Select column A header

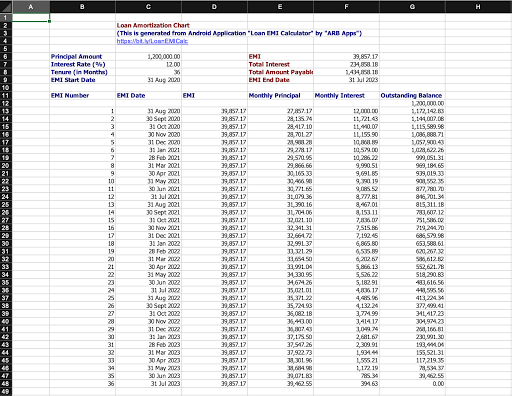pyautogui.click(x=31, y=7)
